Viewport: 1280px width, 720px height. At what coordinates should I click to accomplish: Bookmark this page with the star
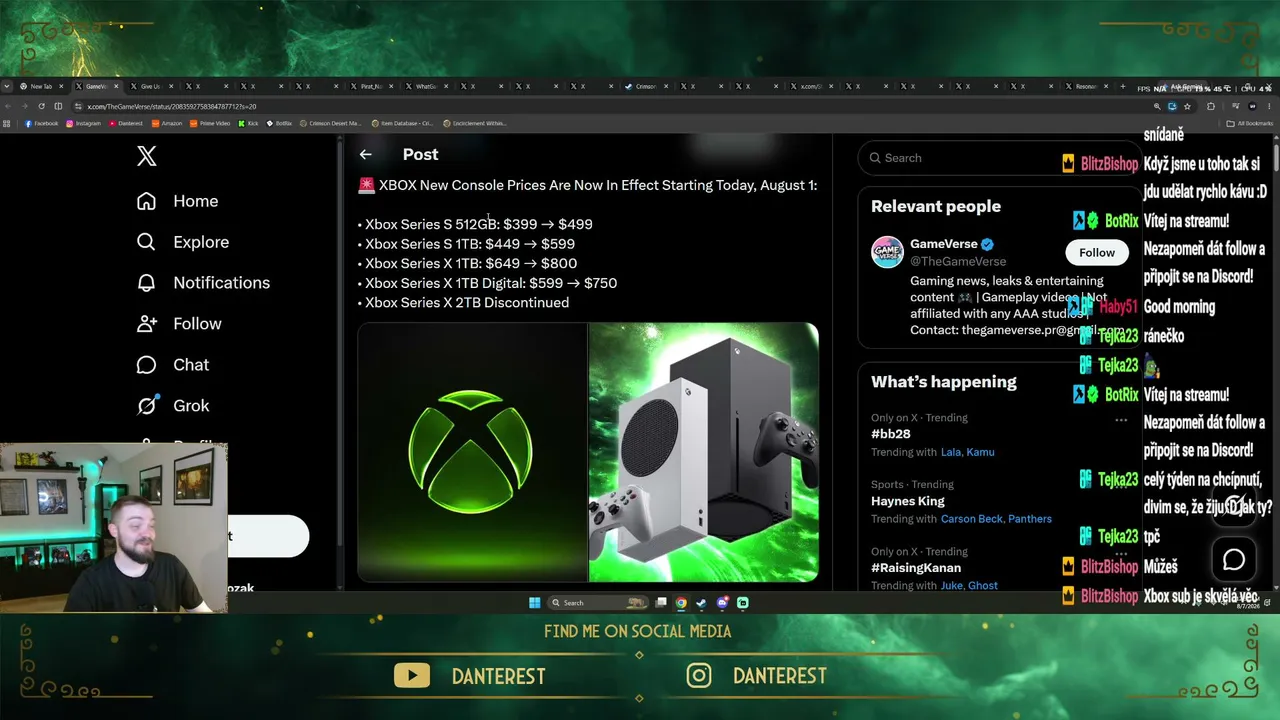tap(1187, 106)
